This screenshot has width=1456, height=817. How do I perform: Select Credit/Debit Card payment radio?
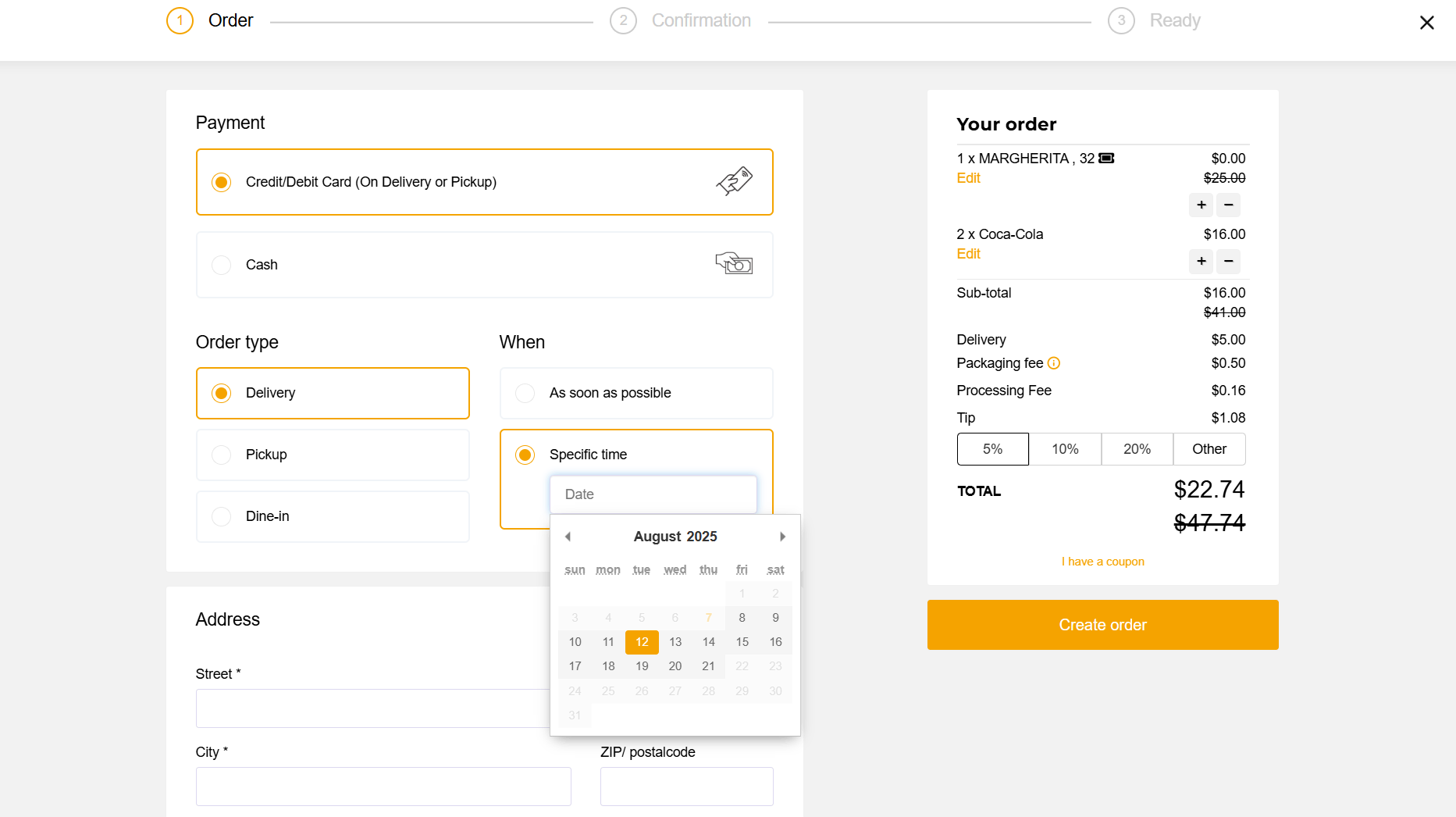[x=222, y=182]
